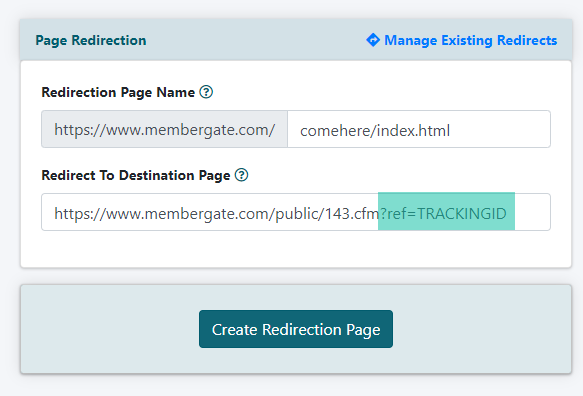Click the Page Redirection panel heading
This screenshot has width=583, height=396.
pyautogui.click(x=91, y=40)
